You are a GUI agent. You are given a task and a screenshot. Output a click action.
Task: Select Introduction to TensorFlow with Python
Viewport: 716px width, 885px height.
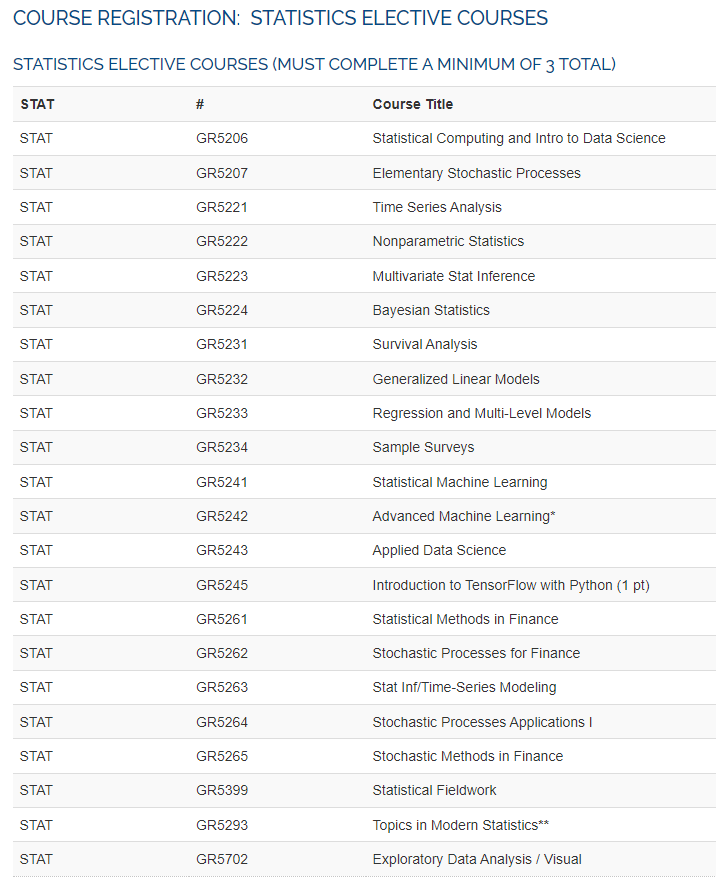click(x=510, y=585)
